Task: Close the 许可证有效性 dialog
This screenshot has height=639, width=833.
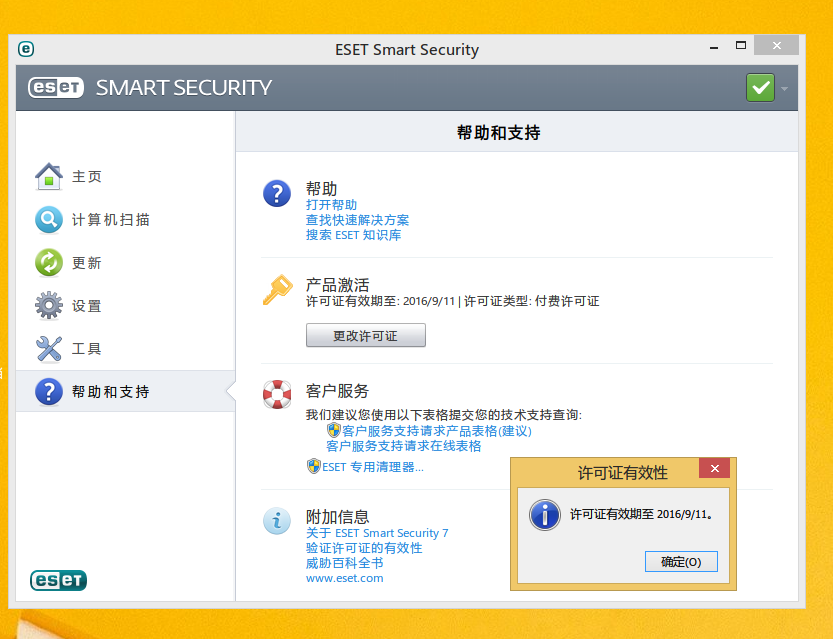Action: point(715,468)
